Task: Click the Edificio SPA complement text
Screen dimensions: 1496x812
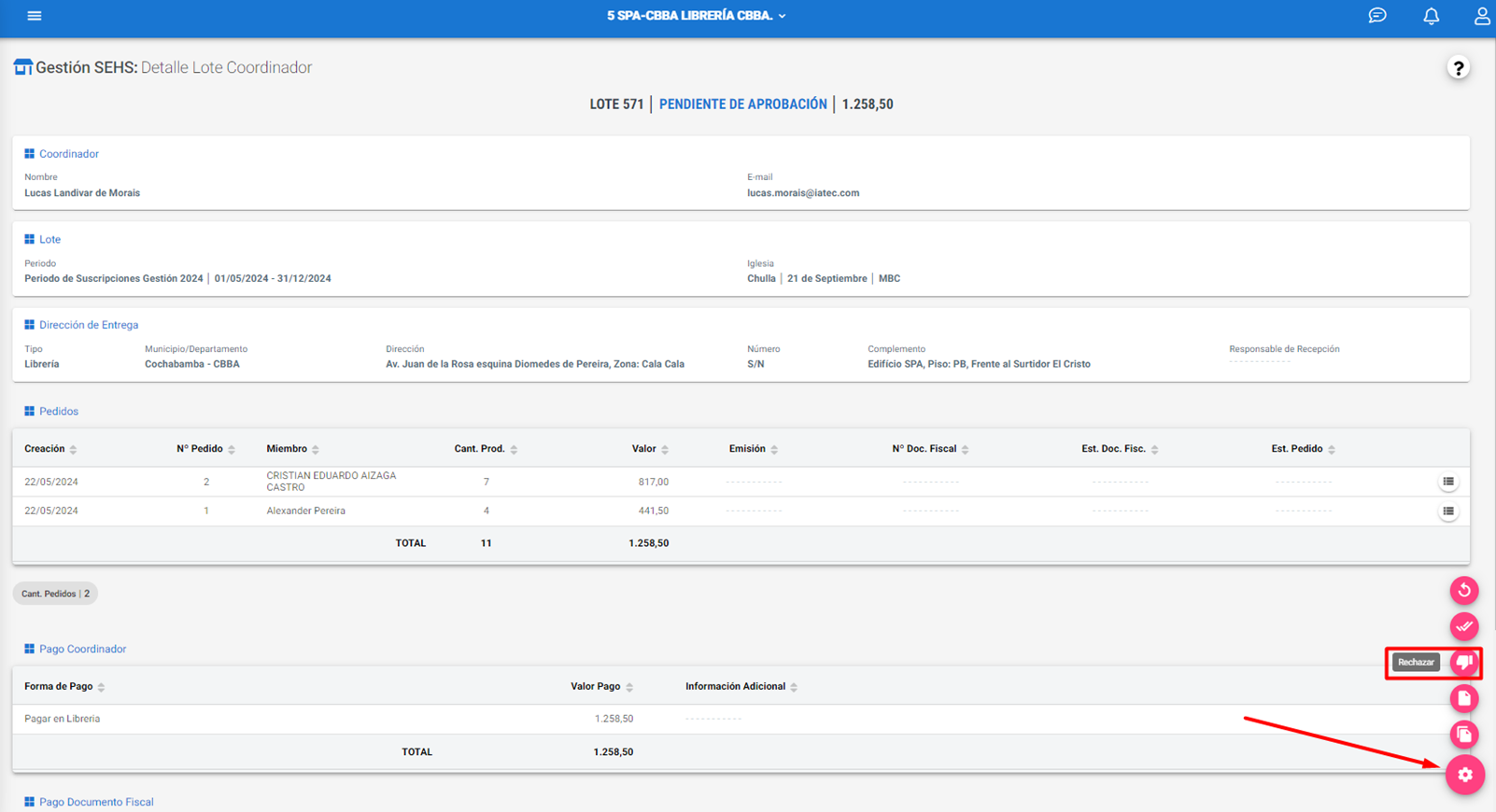Action: click(979, 364)
